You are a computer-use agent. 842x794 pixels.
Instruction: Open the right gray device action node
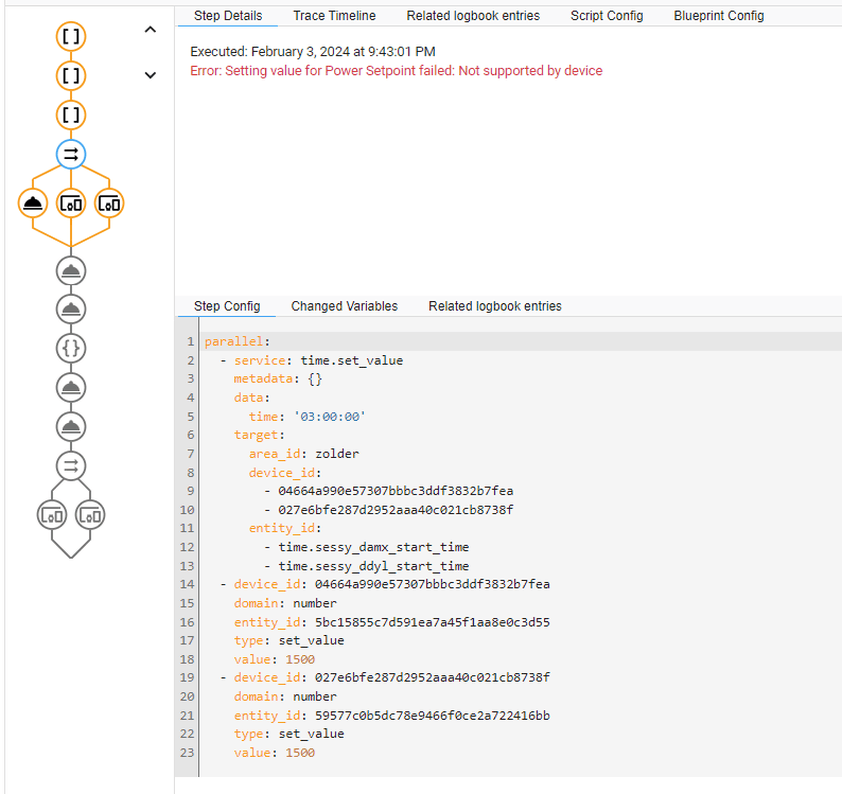coord(90,515)
